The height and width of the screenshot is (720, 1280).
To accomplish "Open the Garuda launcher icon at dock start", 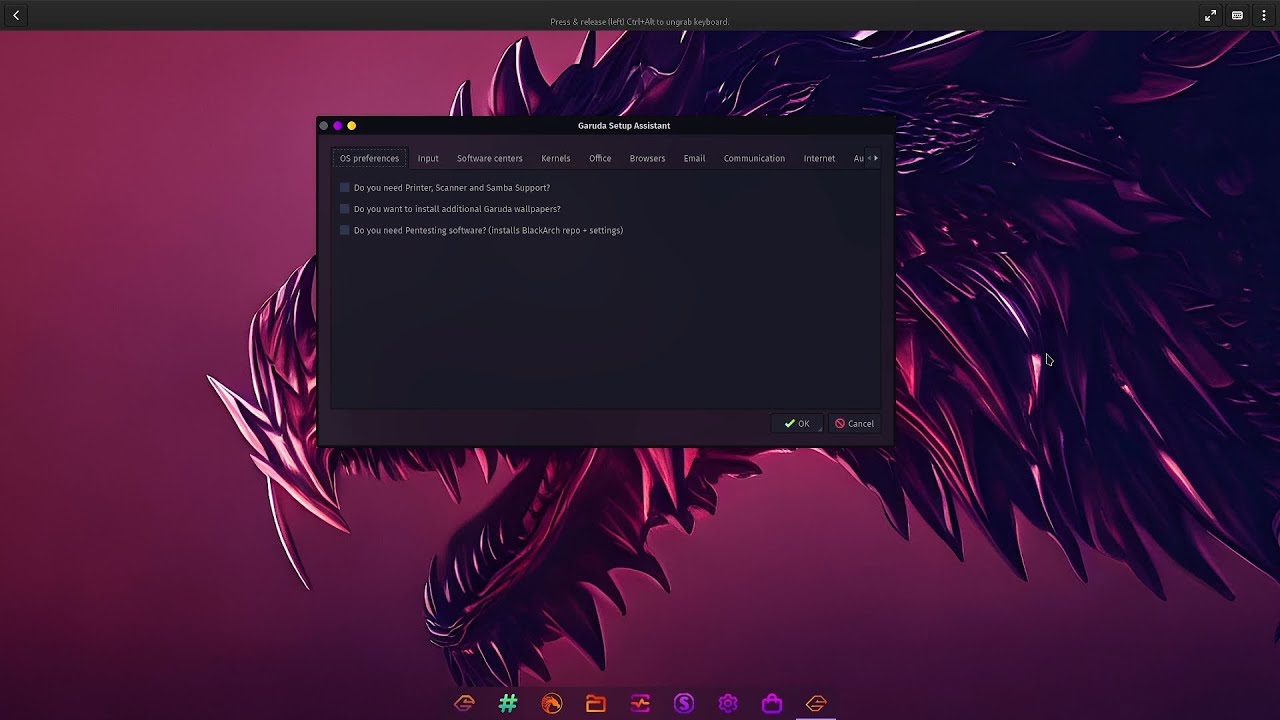I will point(464,703).
